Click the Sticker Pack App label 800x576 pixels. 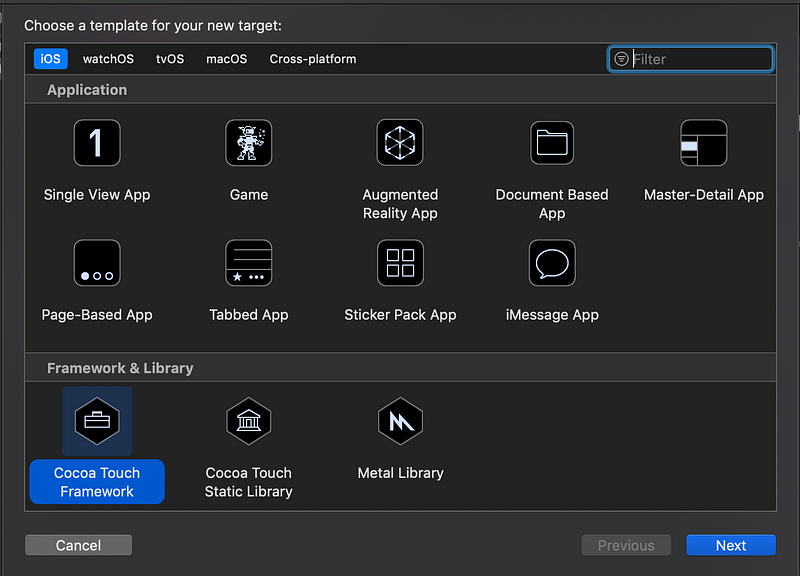click(x=400, y=315)
